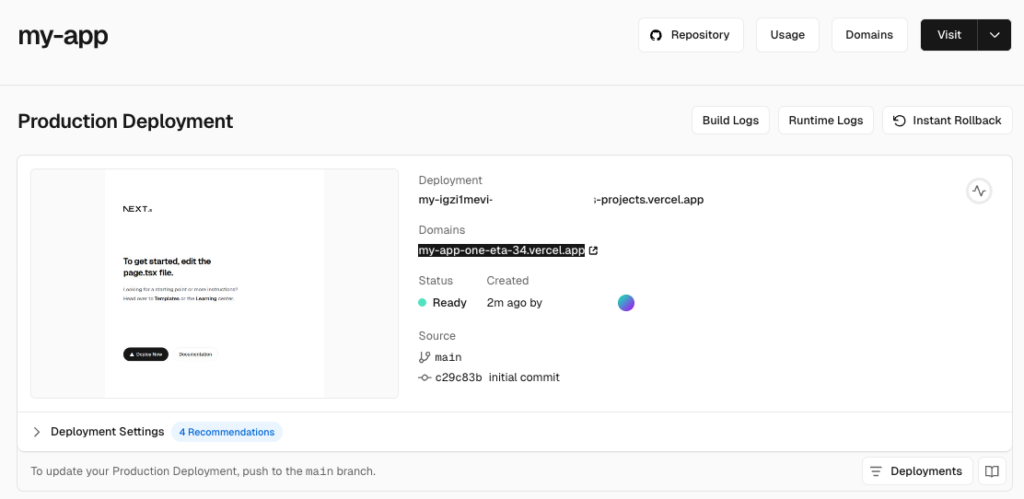Click the Next.js logo in preview
1024x499 pixels.
coord(137,209)
